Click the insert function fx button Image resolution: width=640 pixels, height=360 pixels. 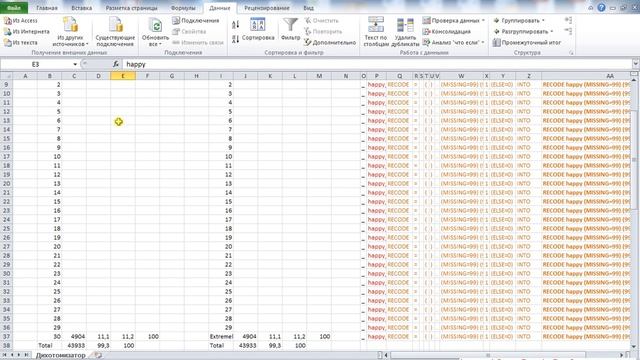[x=116, y=64]
